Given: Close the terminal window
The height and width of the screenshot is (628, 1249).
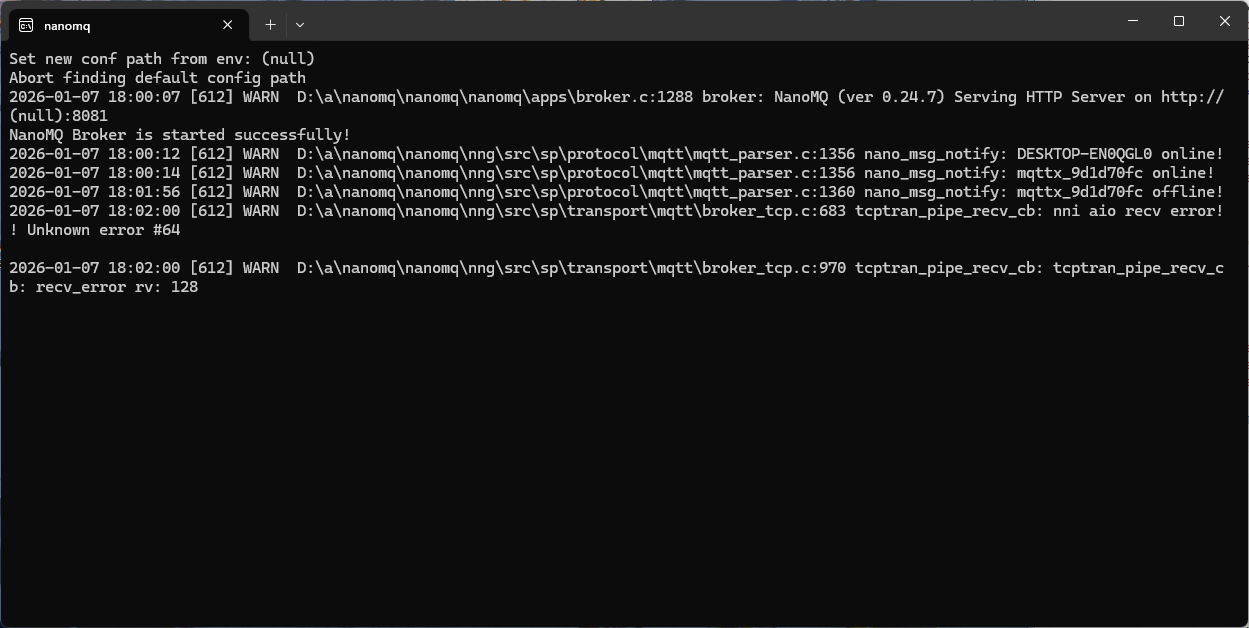Looking at the screenshot, I should click(1225, 21).
